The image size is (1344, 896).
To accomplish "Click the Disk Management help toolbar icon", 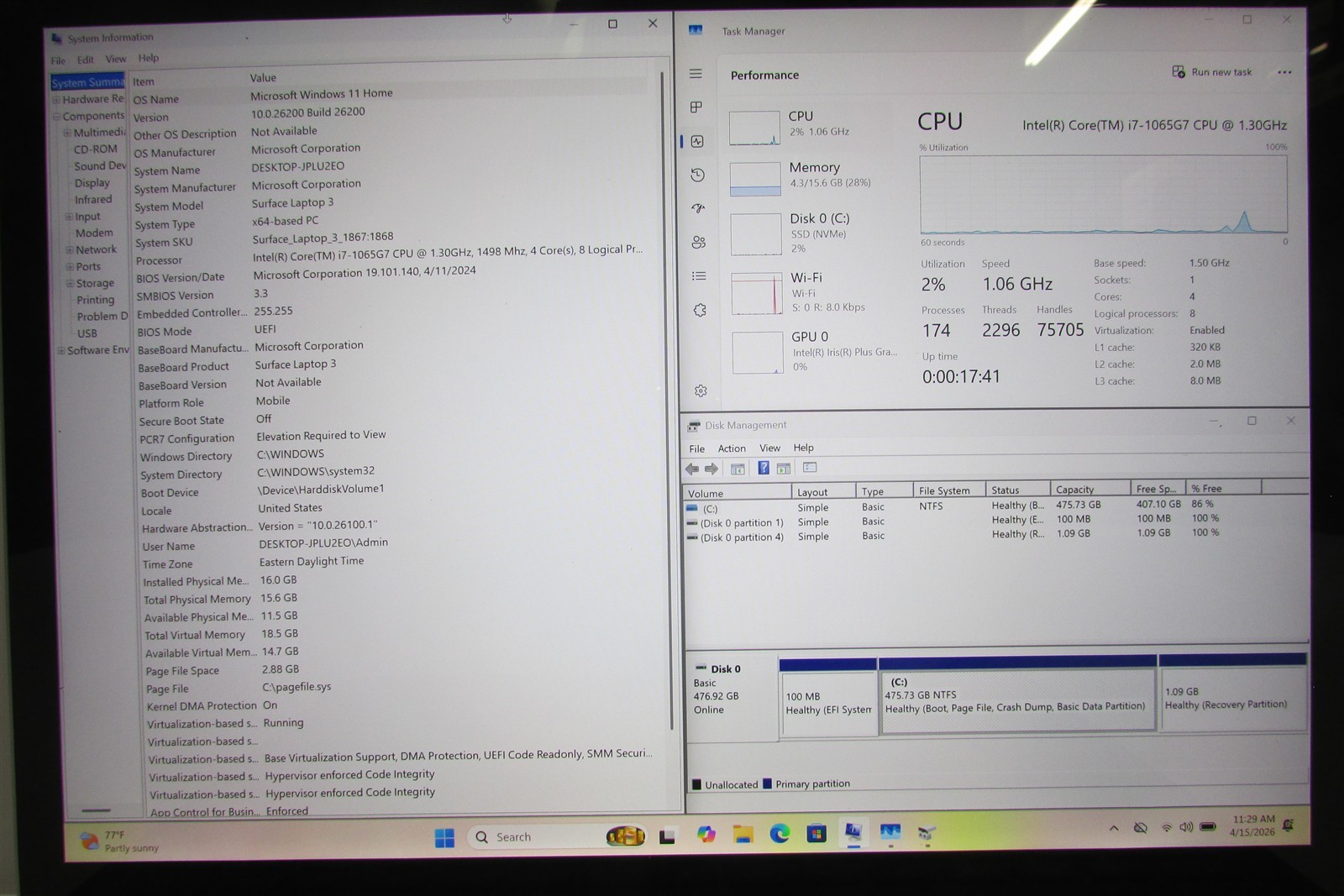I will [x=764, y=468].
